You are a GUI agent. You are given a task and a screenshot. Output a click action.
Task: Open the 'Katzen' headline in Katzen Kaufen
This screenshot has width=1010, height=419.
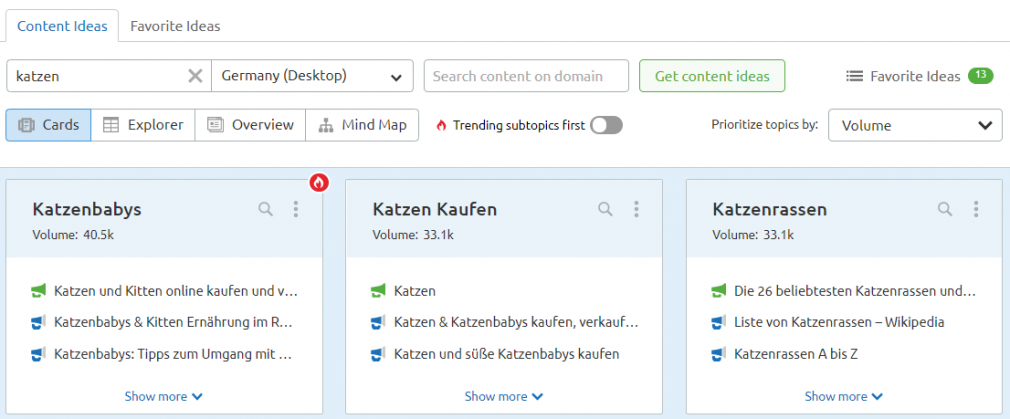pyautogui.click(x=415, y=291)
